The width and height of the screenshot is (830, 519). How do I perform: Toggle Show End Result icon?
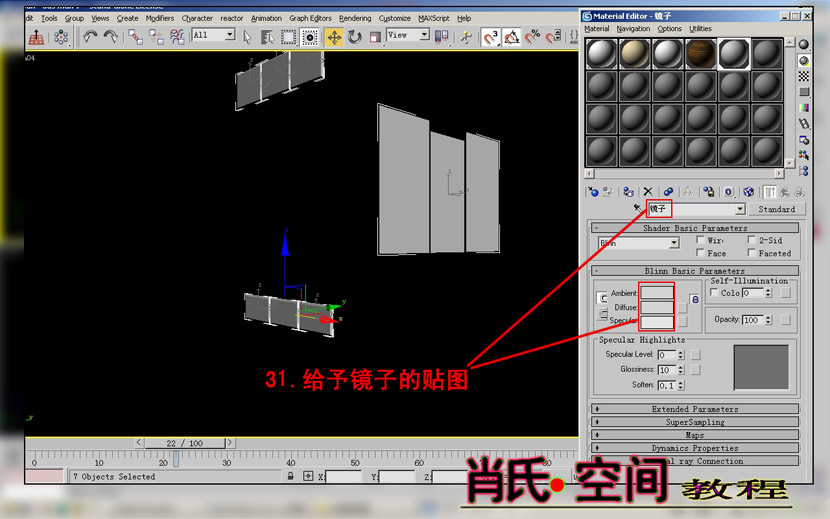tap(770, 192)
